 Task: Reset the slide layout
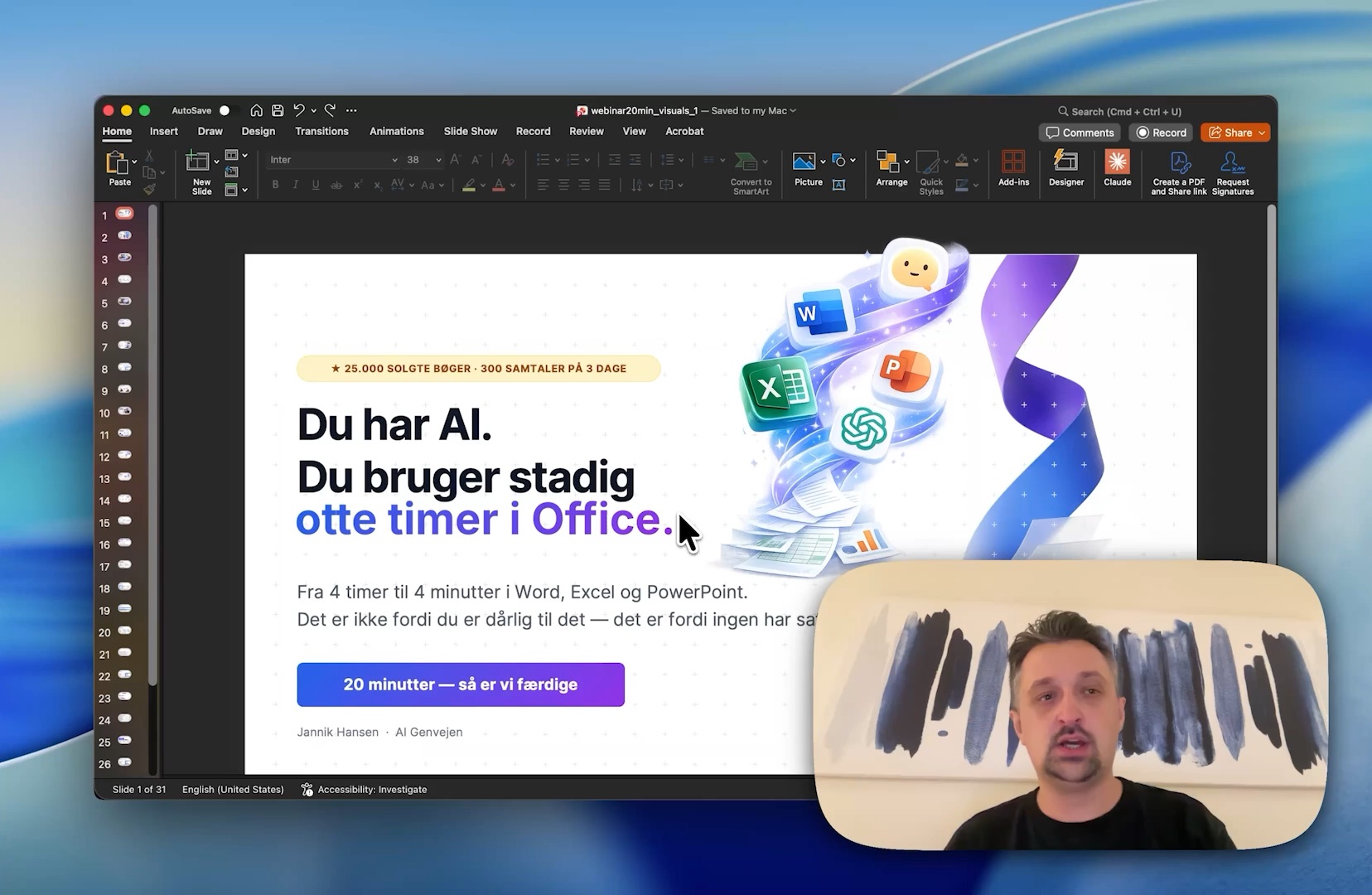click(232, 172)
